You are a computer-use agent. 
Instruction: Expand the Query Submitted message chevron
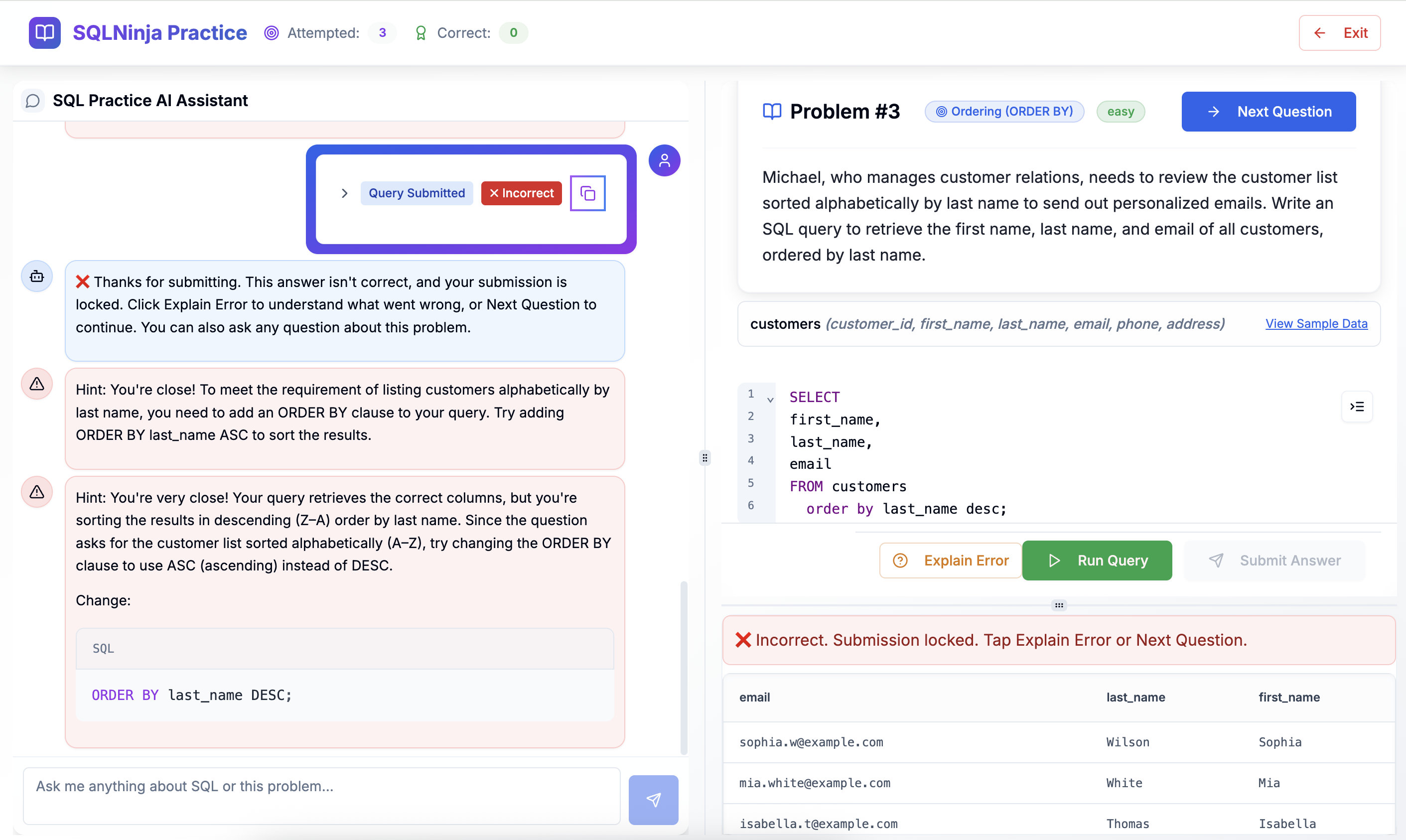(x=344, y=193)
